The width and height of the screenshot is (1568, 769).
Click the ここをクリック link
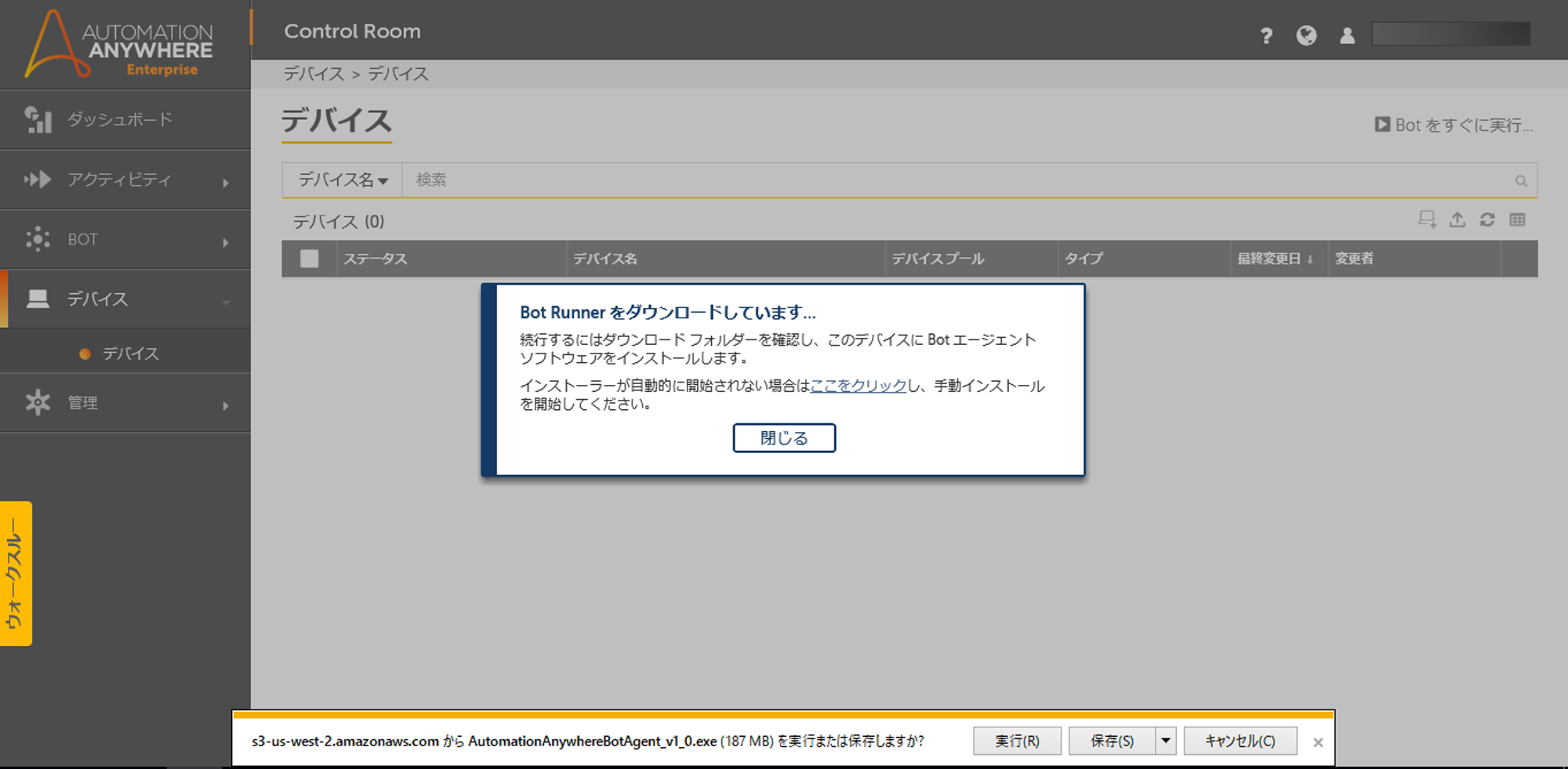858,386
